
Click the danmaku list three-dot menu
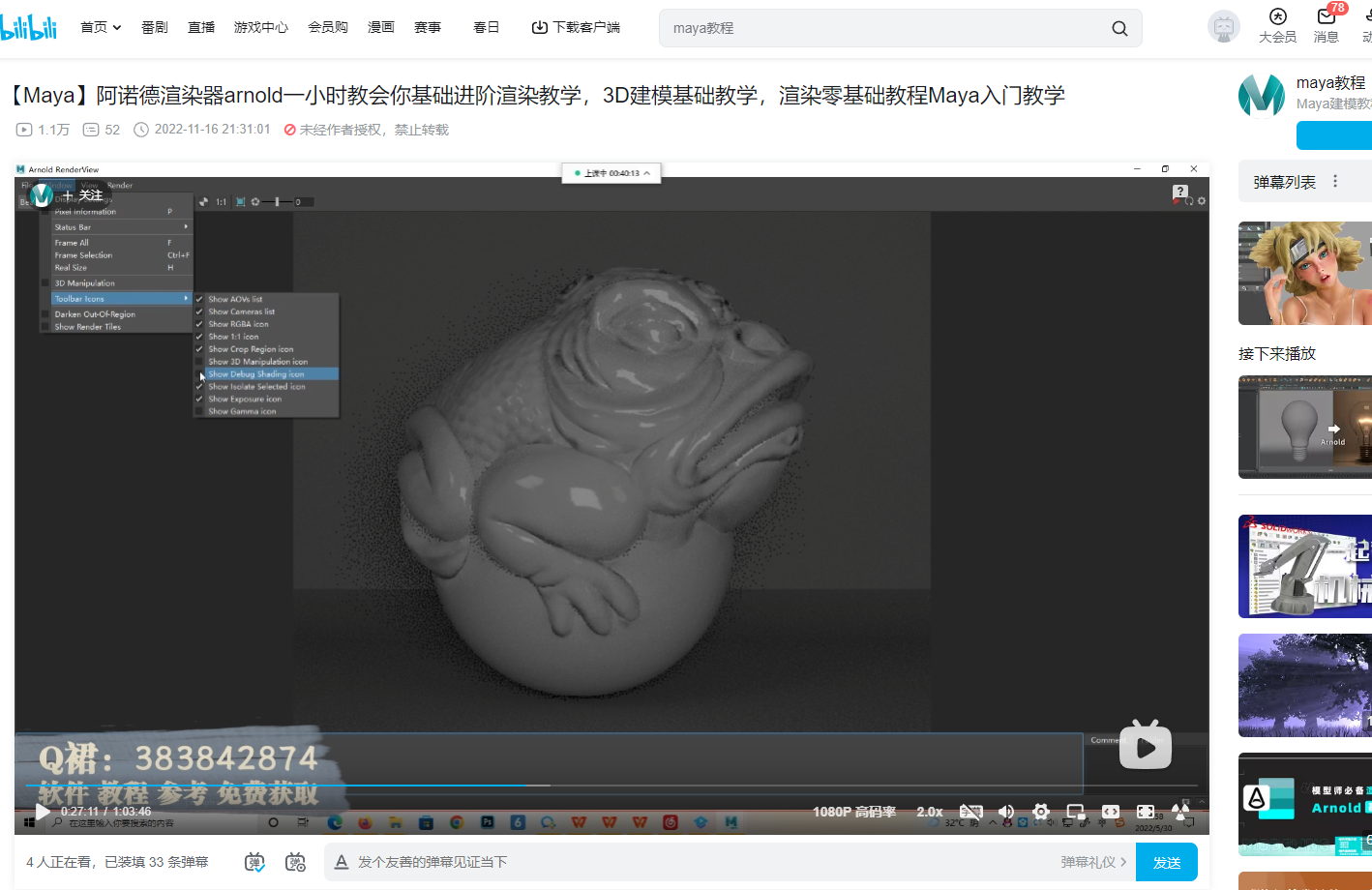1335,181
